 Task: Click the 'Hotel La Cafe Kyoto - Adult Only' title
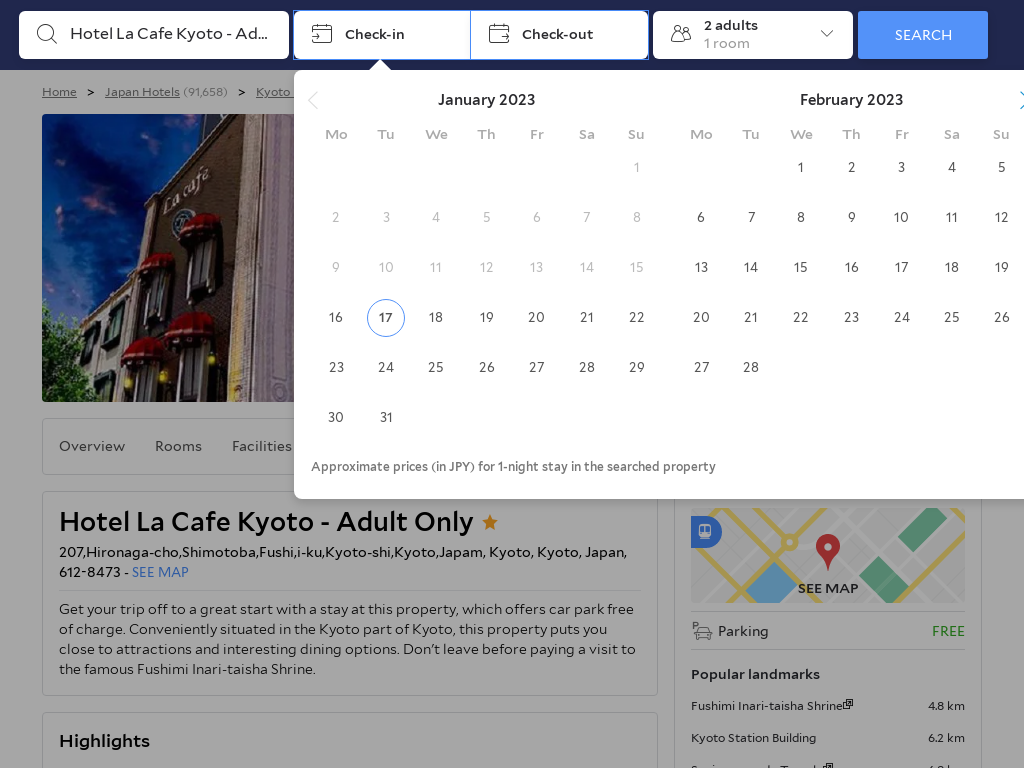point(266,522)
